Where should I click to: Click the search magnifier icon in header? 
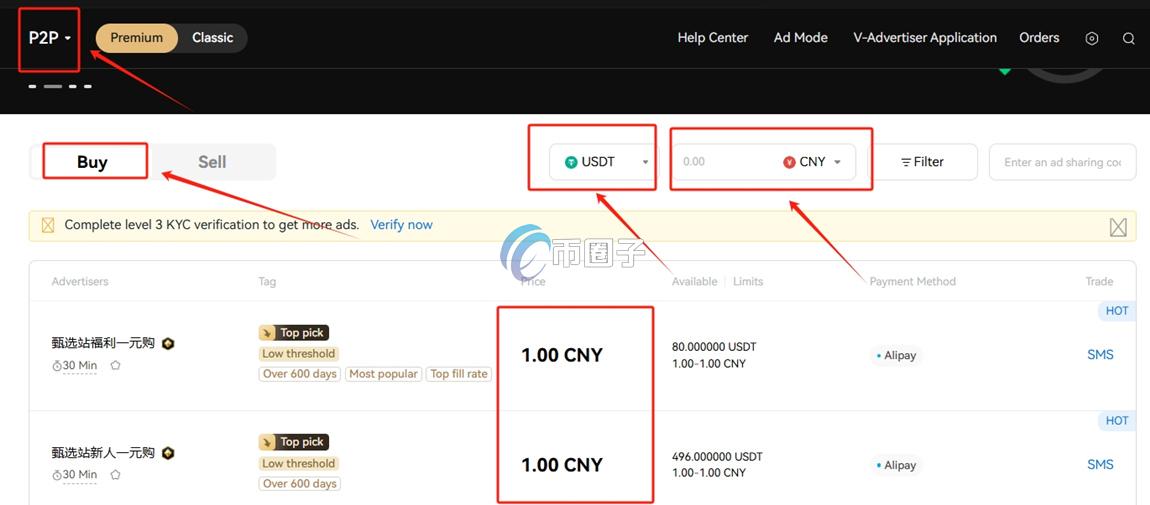click(x=1128, y=39)
